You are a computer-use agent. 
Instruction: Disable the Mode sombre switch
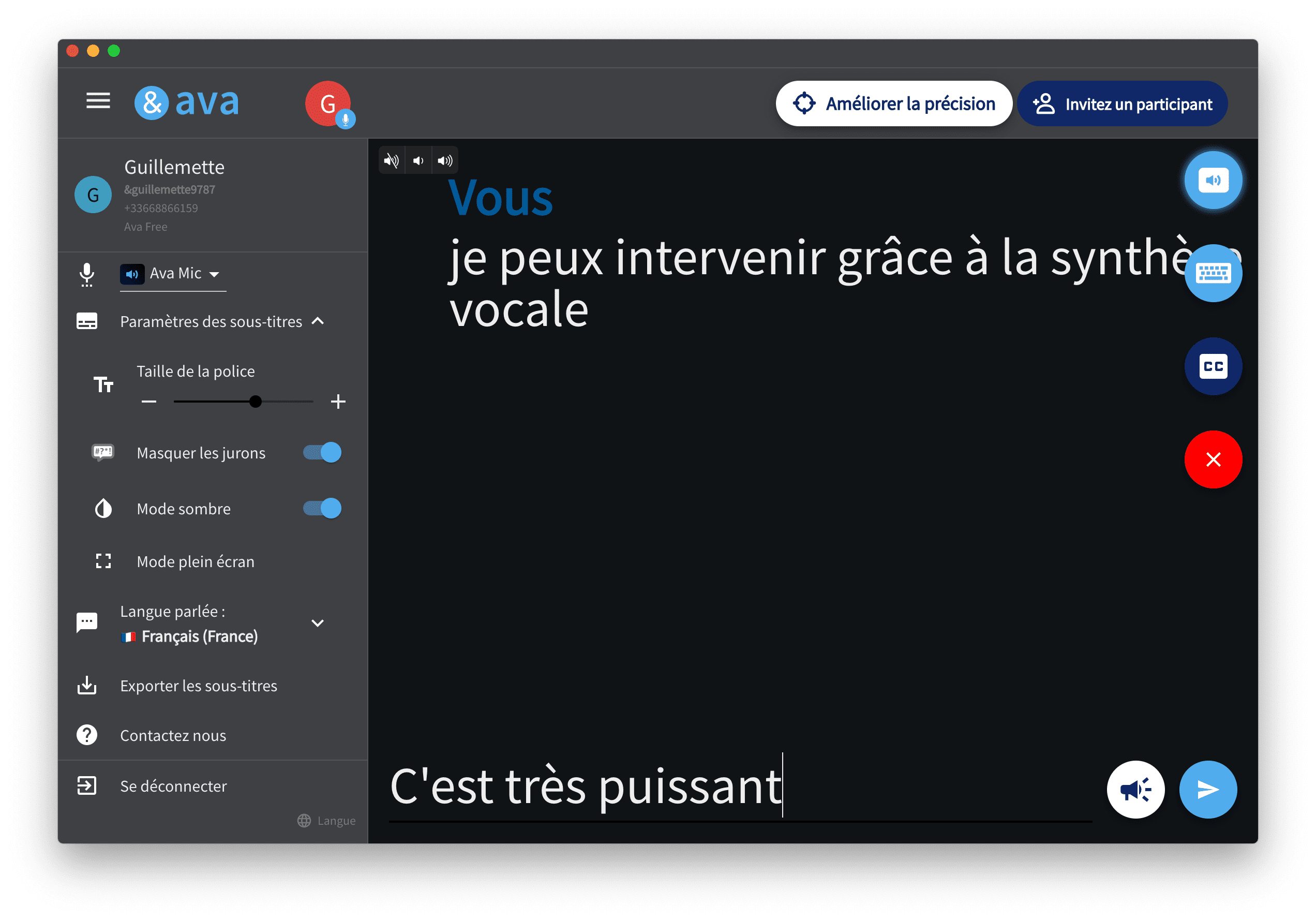pos(322,508)
